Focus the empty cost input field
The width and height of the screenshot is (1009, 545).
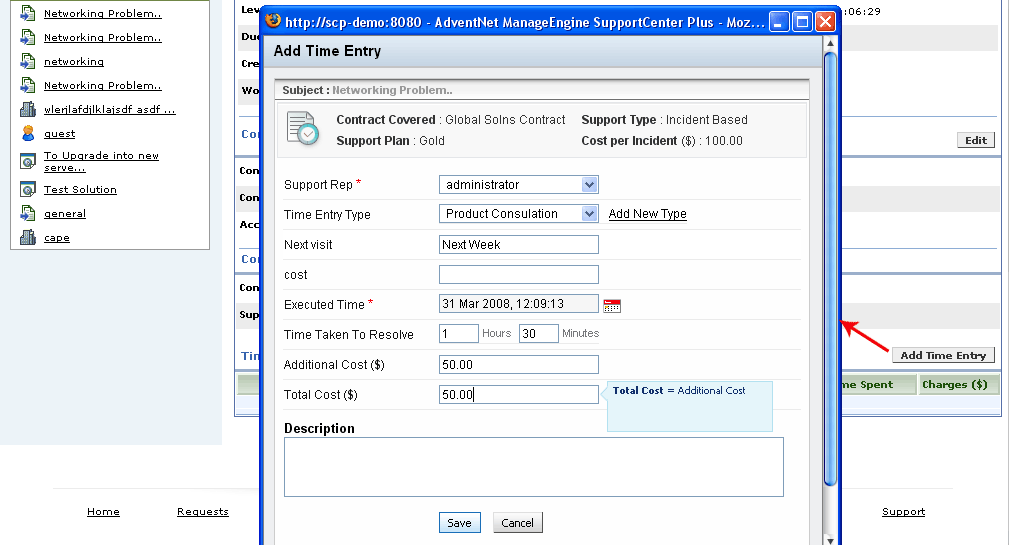(519, 275)
